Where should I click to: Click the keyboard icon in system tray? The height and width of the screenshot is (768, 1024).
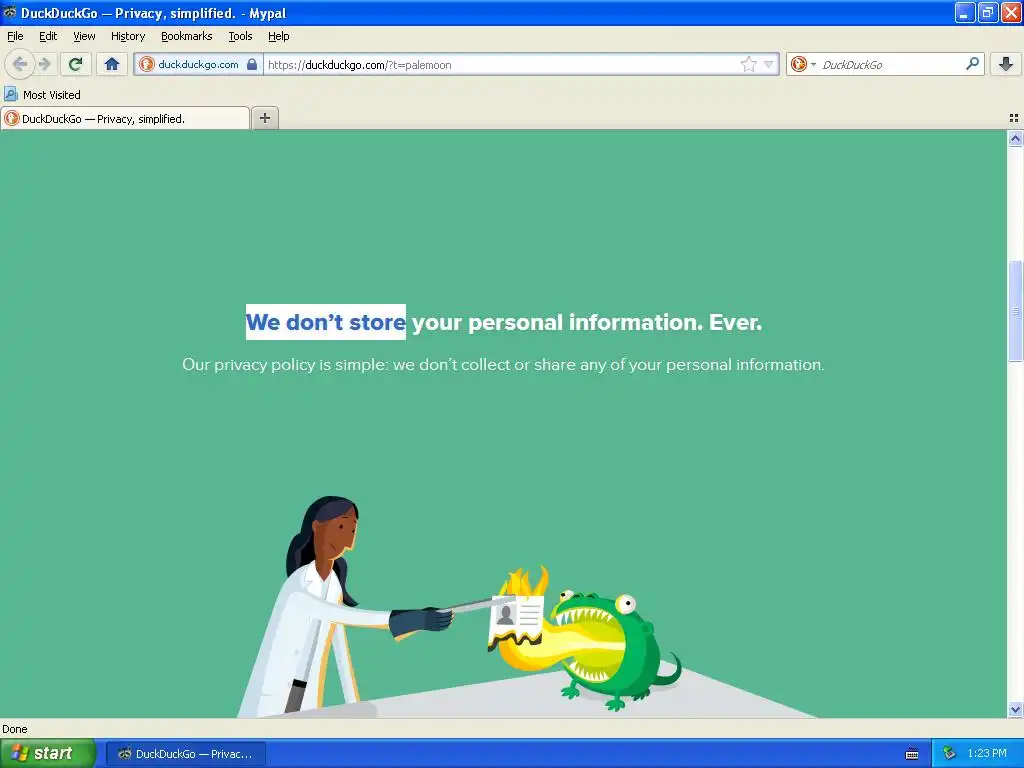click(x=912, y=754)
